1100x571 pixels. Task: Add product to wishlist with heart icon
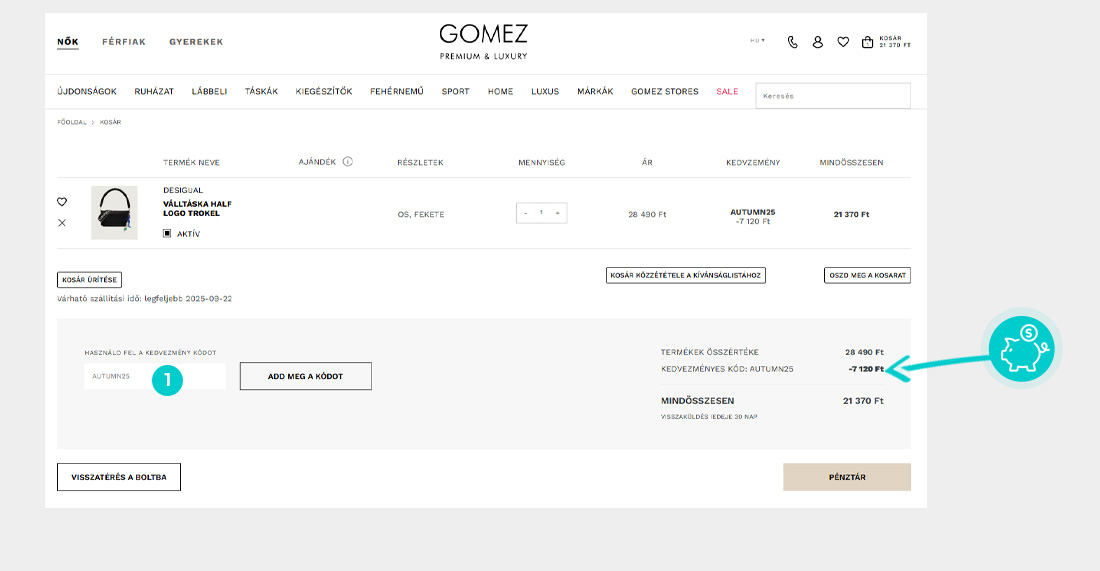(62, 202)
